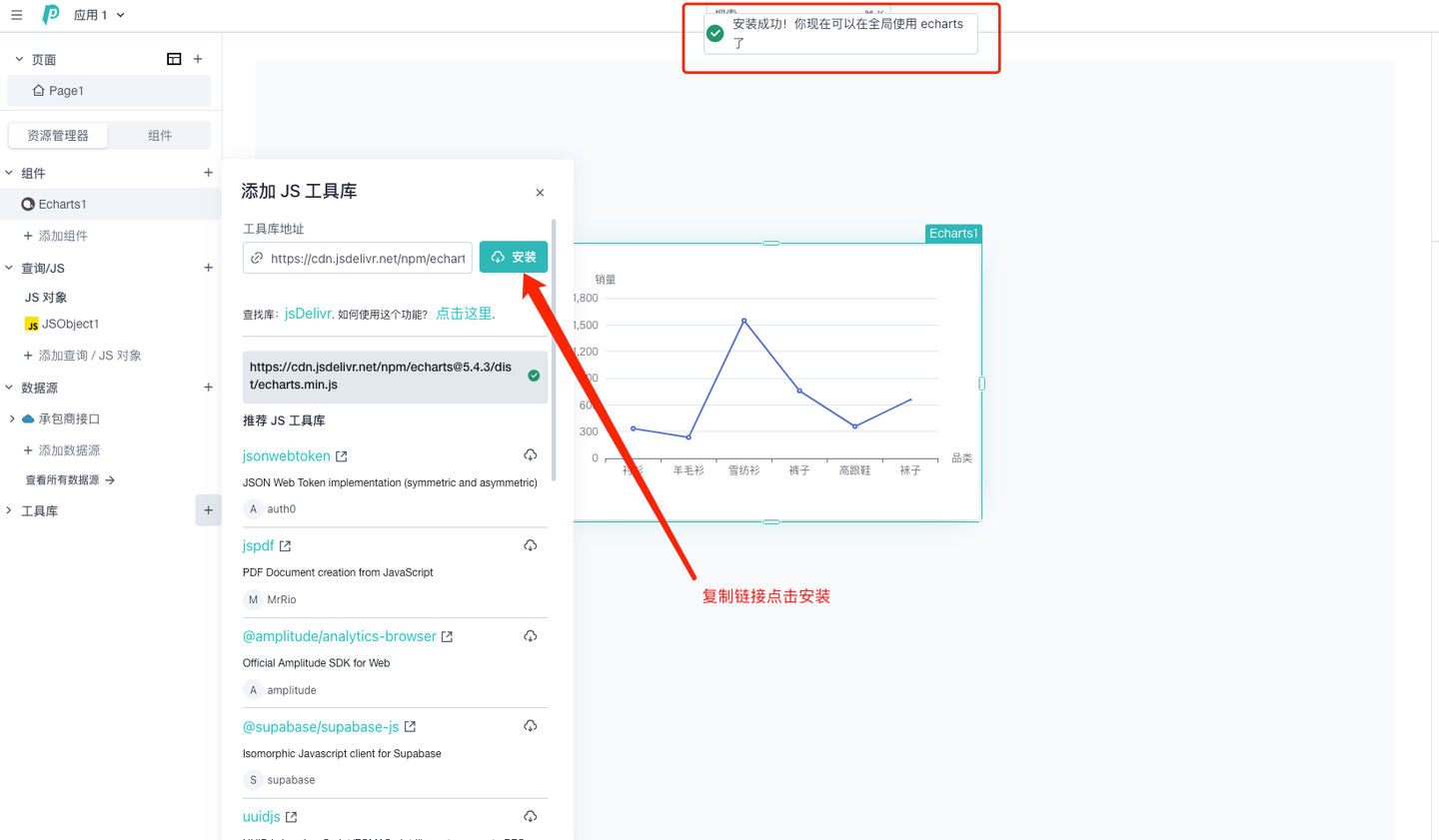Click green check on installed echarts library
1439x840 pixels.
[534, 376]
